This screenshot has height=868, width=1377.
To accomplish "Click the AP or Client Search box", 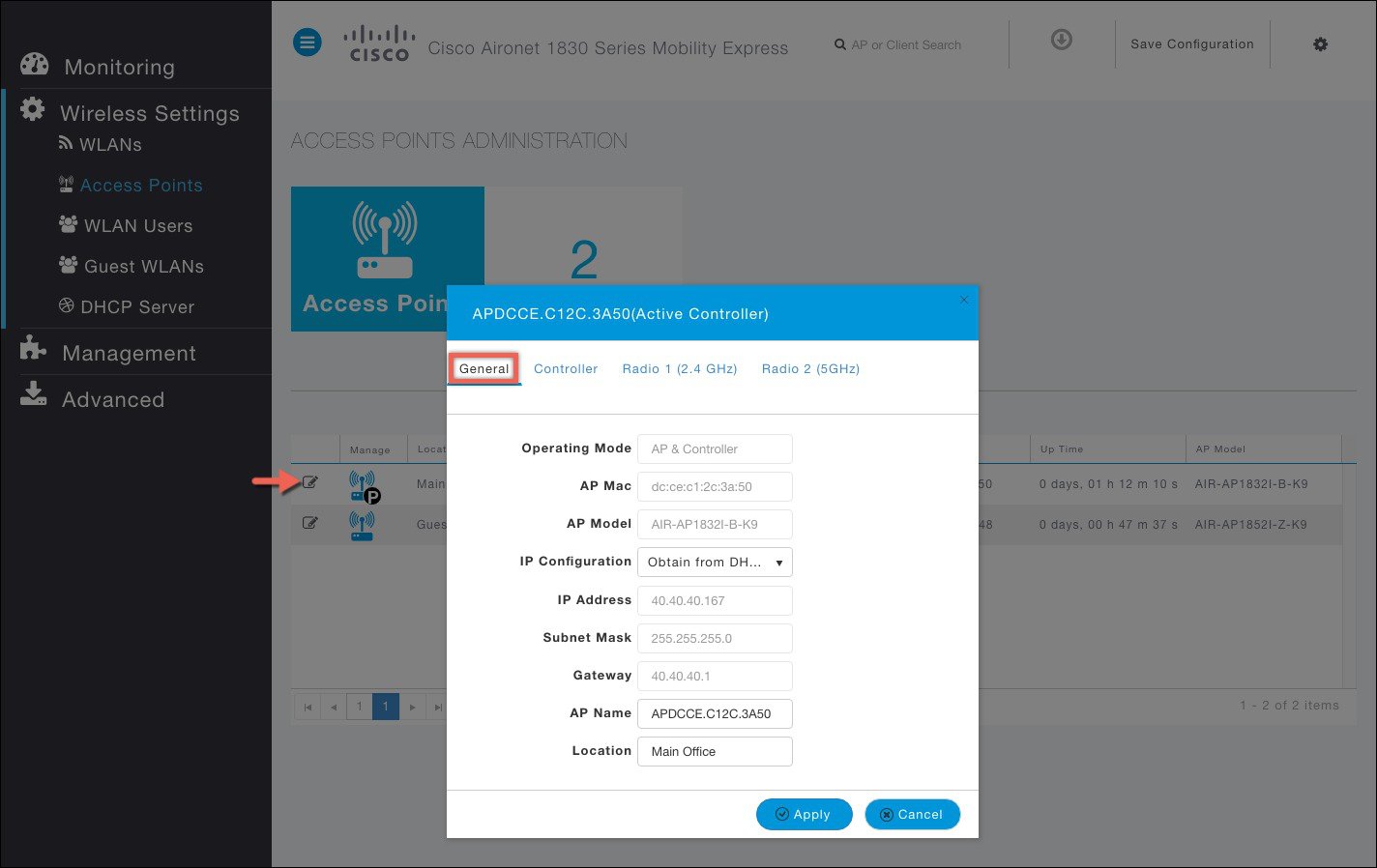I will coord(906,44).
